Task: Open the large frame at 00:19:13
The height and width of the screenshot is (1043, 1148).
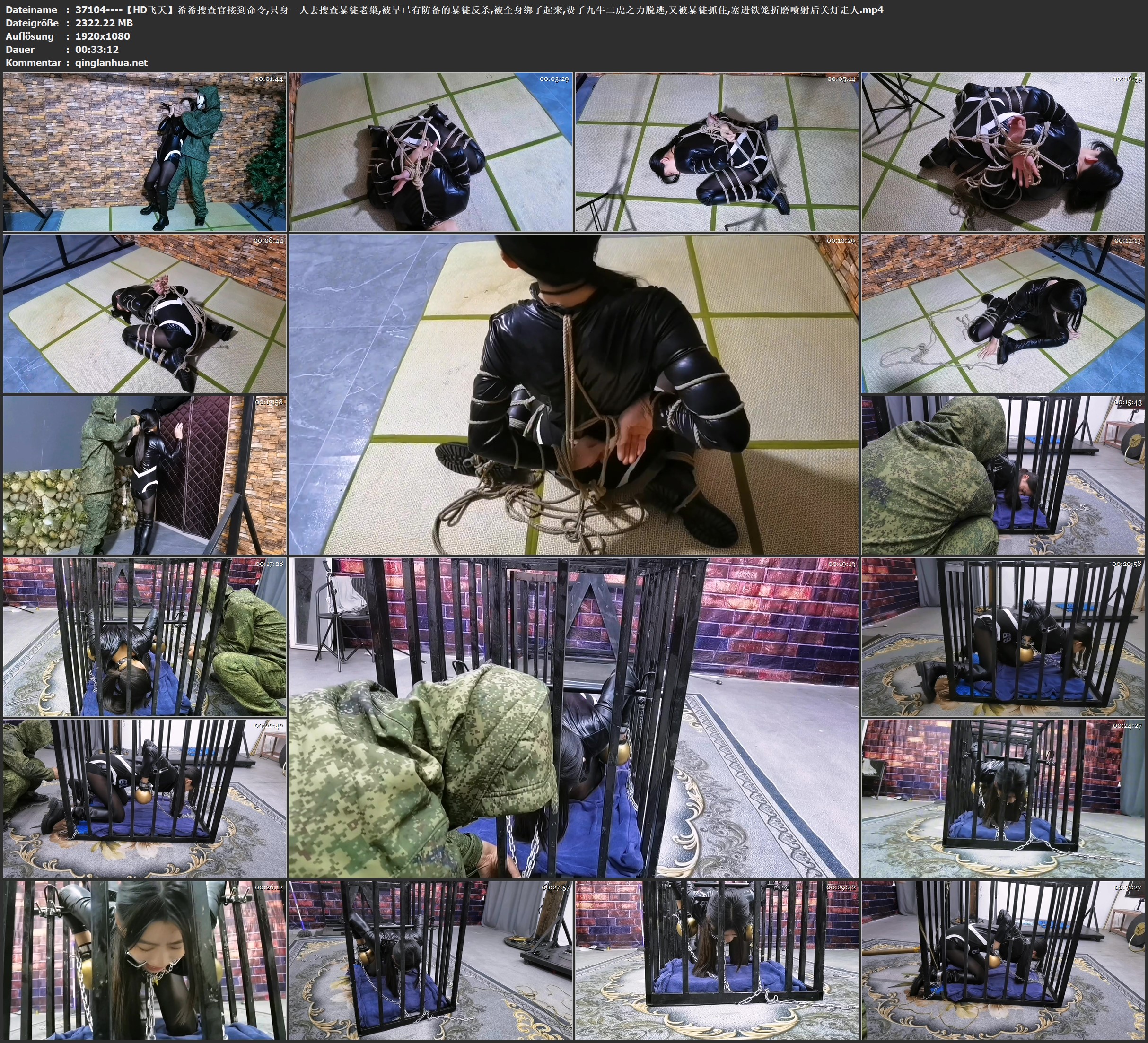Action: (x=573, y=717)
